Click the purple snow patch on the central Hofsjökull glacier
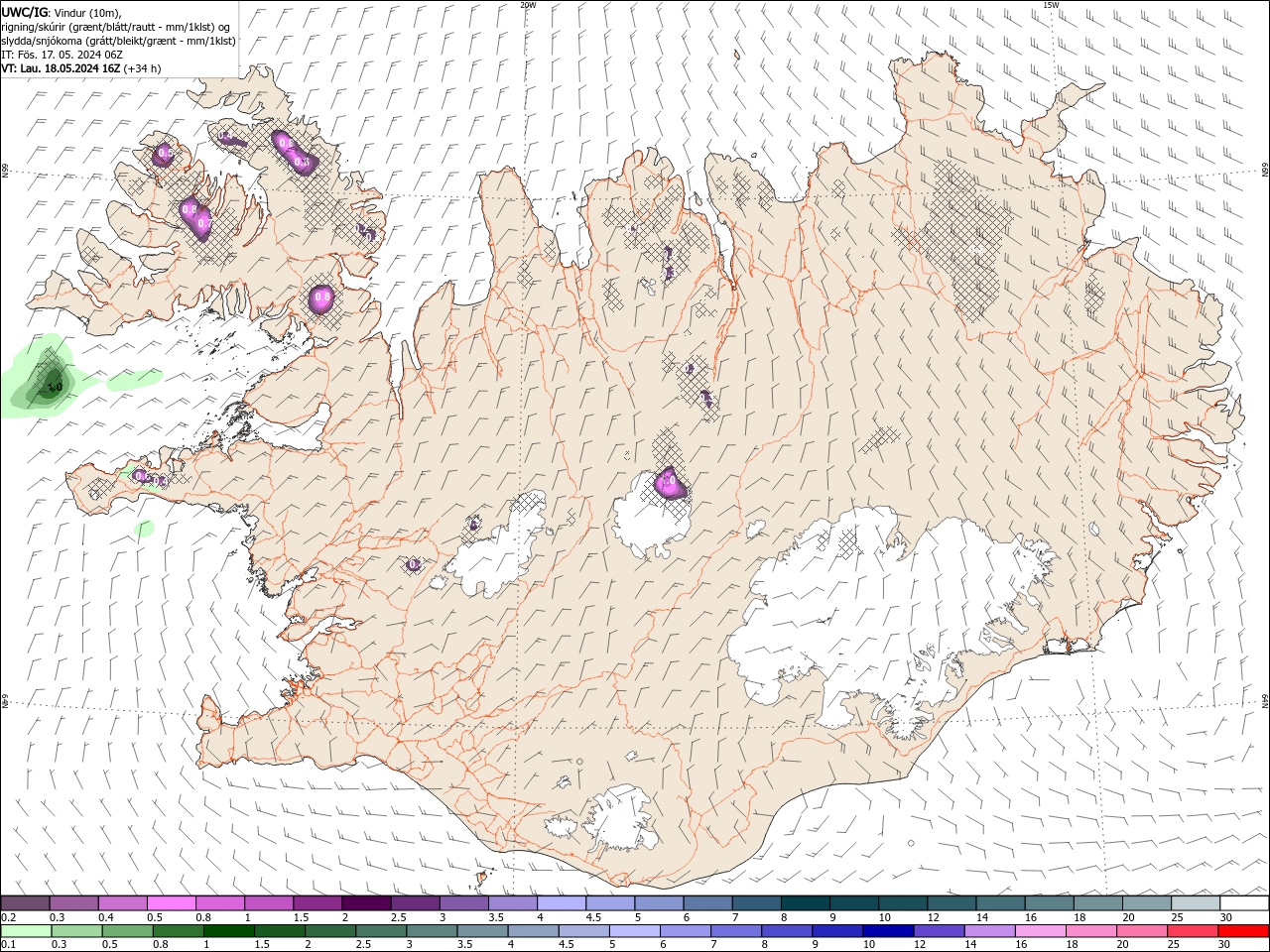The image size is (1270, 952). (x=670, y=484)
